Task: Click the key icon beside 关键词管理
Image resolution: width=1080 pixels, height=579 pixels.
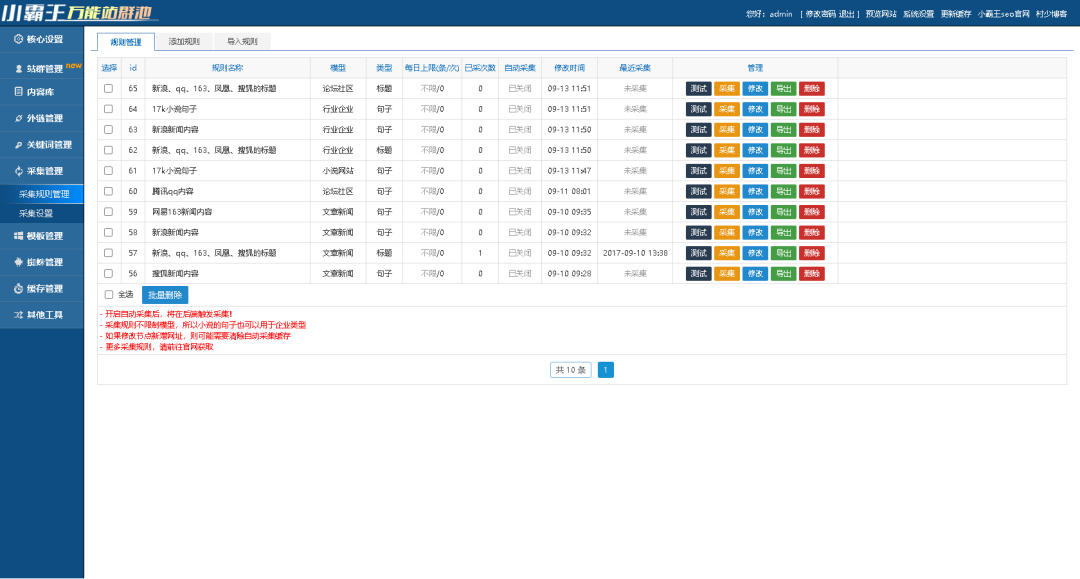Action: [x=18, y=145]
